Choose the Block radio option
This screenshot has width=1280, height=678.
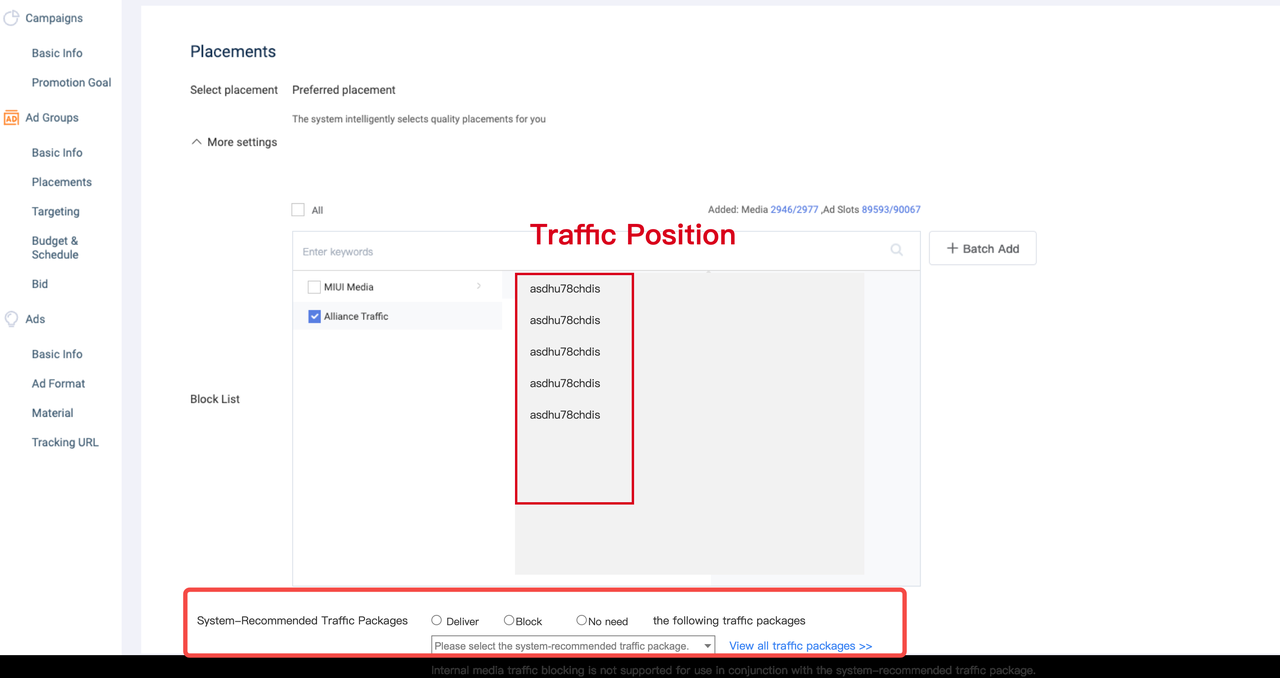click(x=509, y=620)
